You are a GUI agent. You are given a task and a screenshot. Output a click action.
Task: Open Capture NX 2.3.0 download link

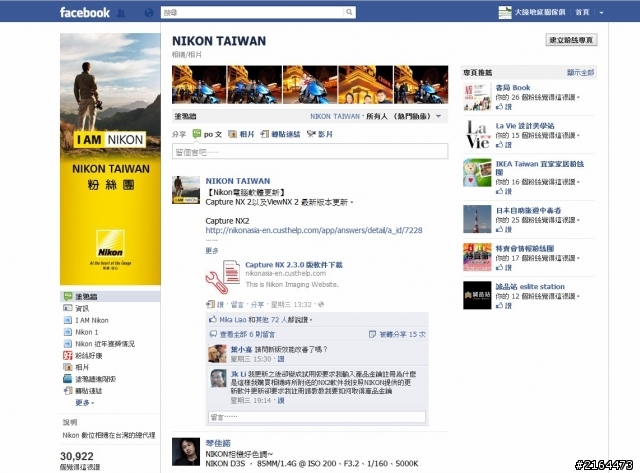coord(294,264)
